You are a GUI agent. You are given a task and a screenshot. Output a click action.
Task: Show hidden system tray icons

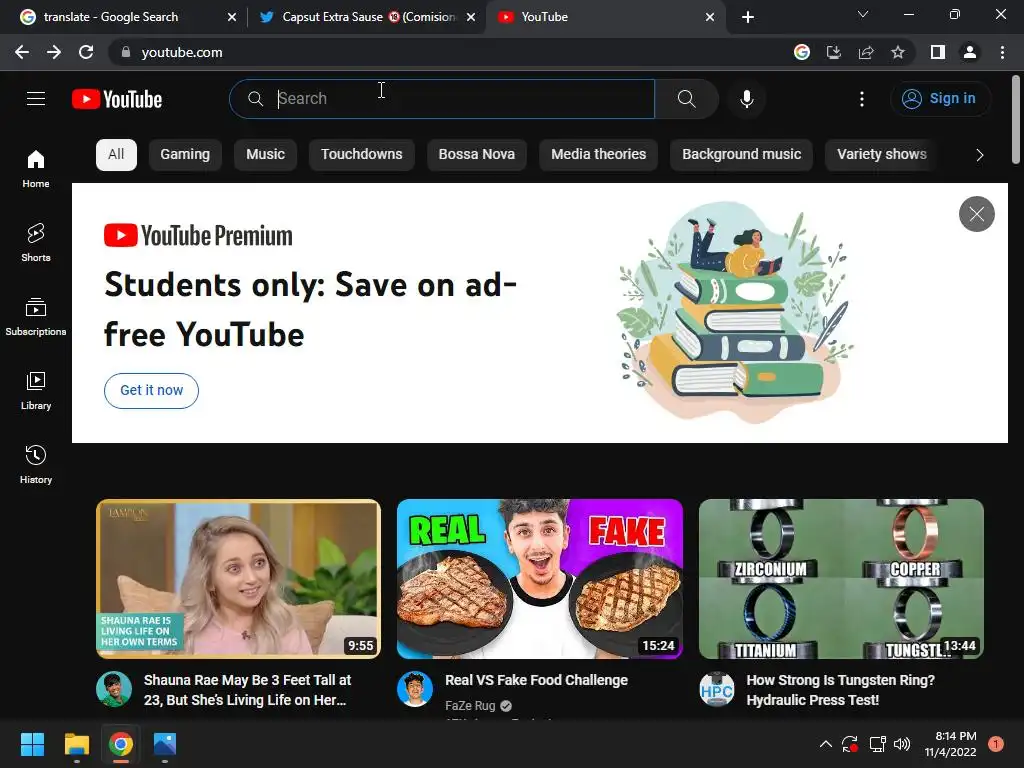point(825,744)
